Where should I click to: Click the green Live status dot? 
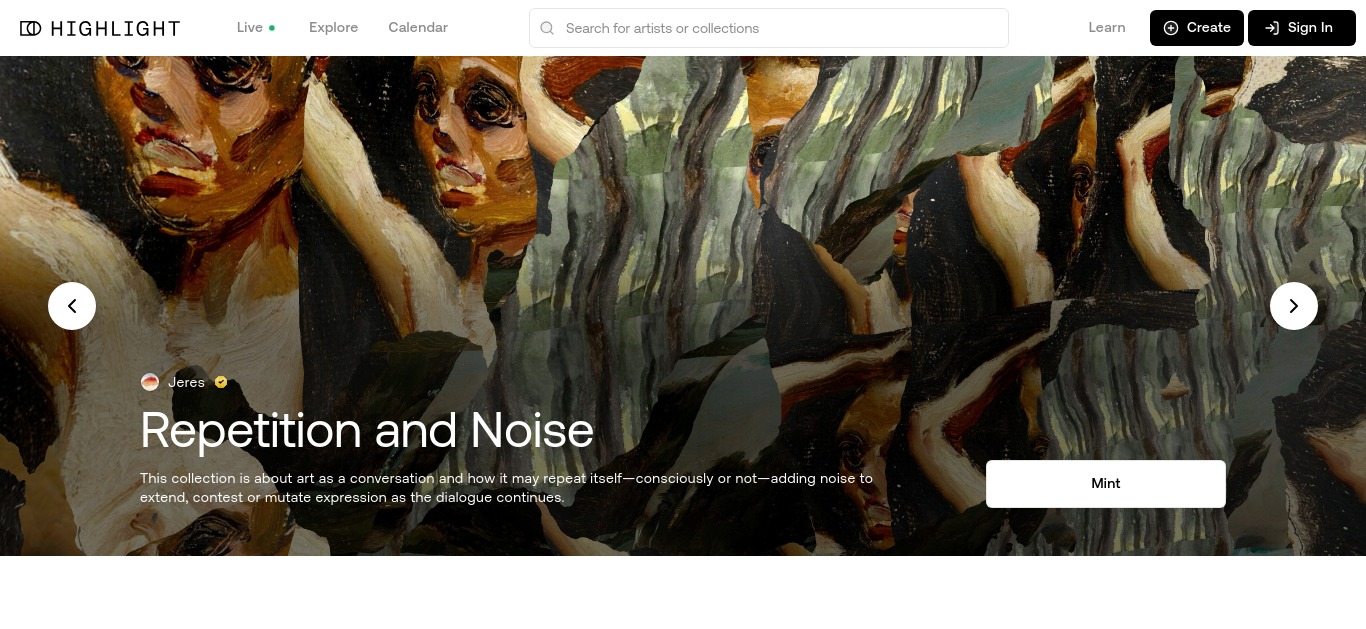point(272,28)
